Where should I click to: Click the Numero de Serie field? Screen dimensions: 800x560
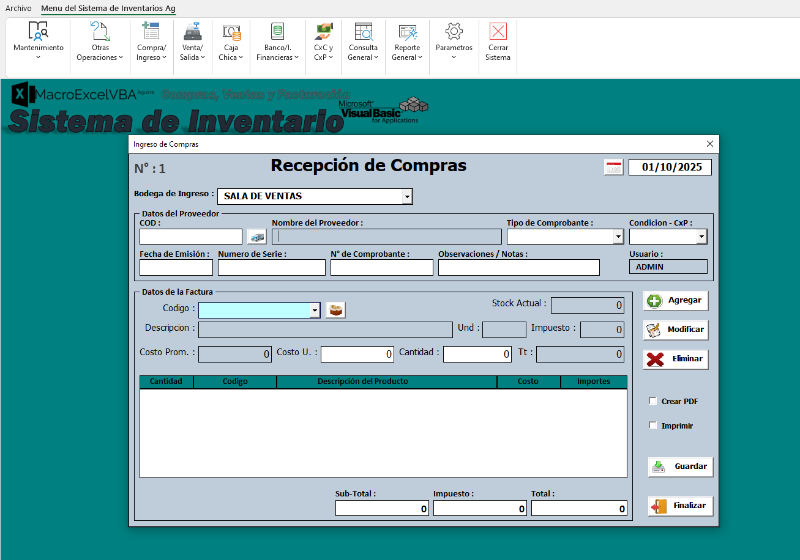click(271, 268)
